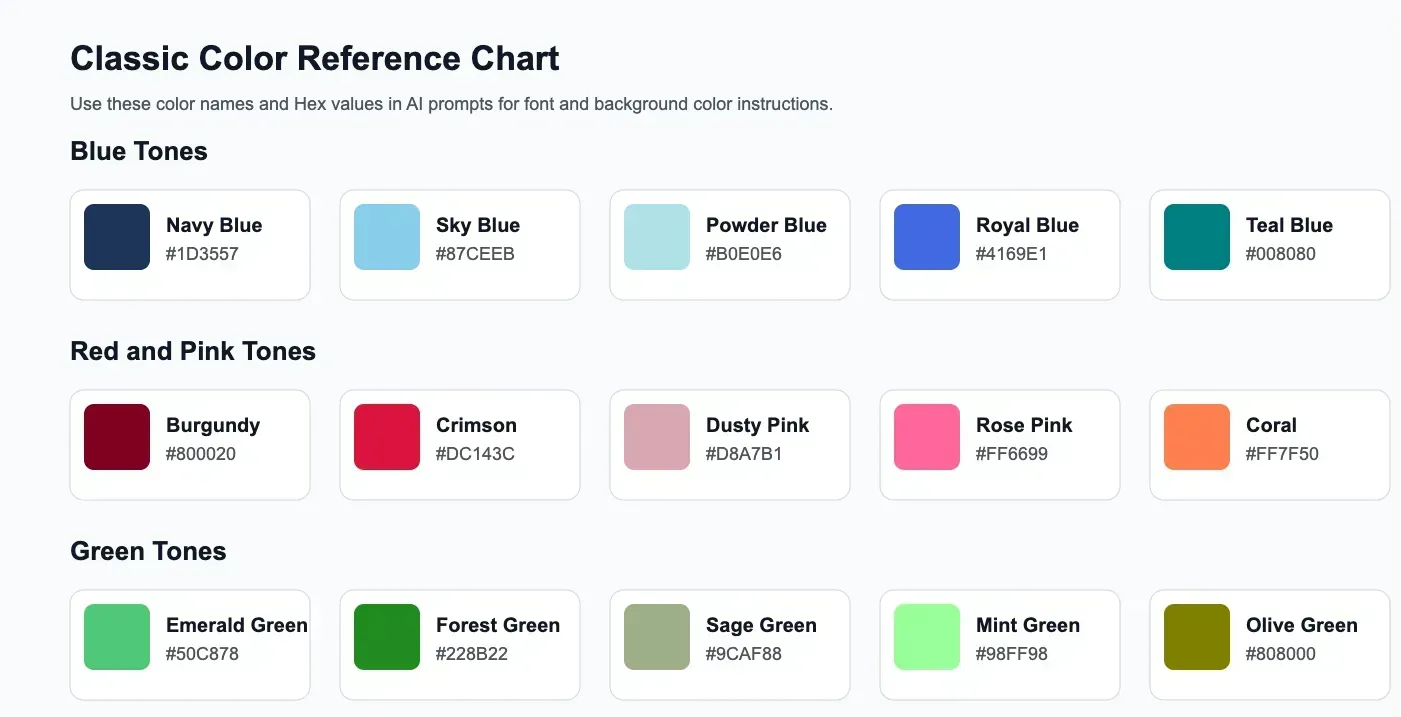Screen dimensions: 1401x717
Task: Click the Navy Blue name label
Action: pos(214,225)
